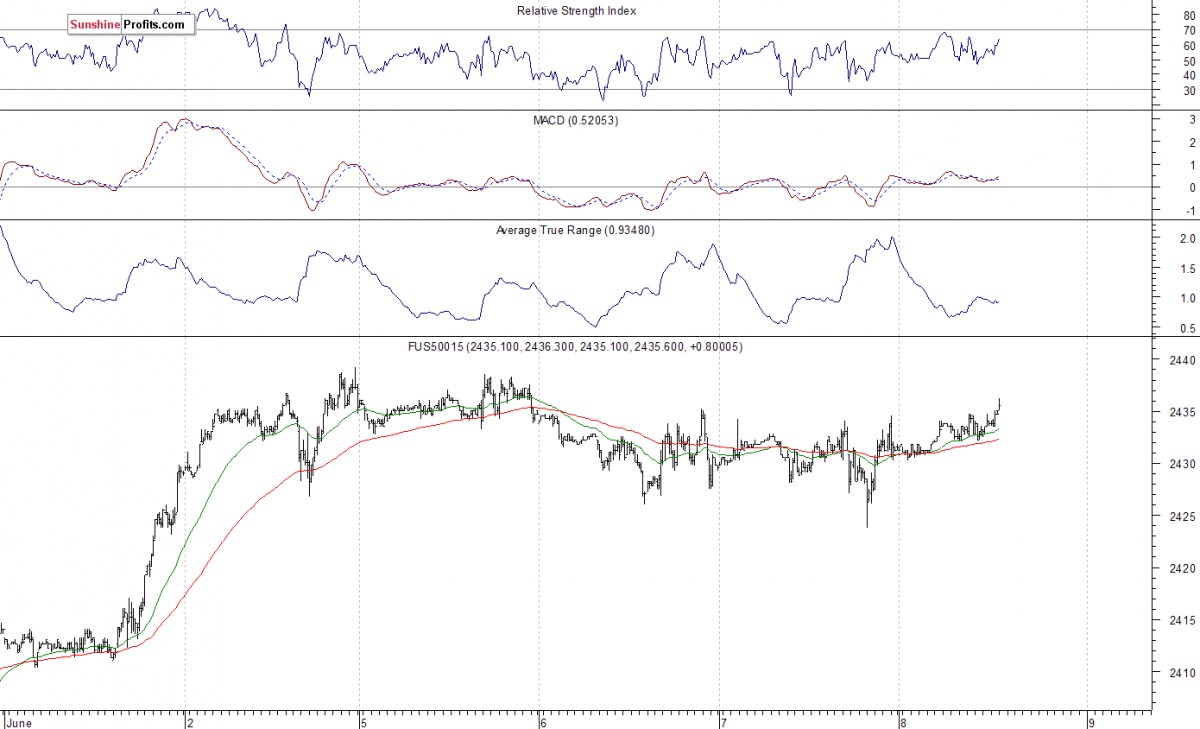Image resolution: width=1200 pixels, height=729 pixels.
Task: Select date marker 2 on the time axis
Action: pyautogui.click(x=188, y=720)
